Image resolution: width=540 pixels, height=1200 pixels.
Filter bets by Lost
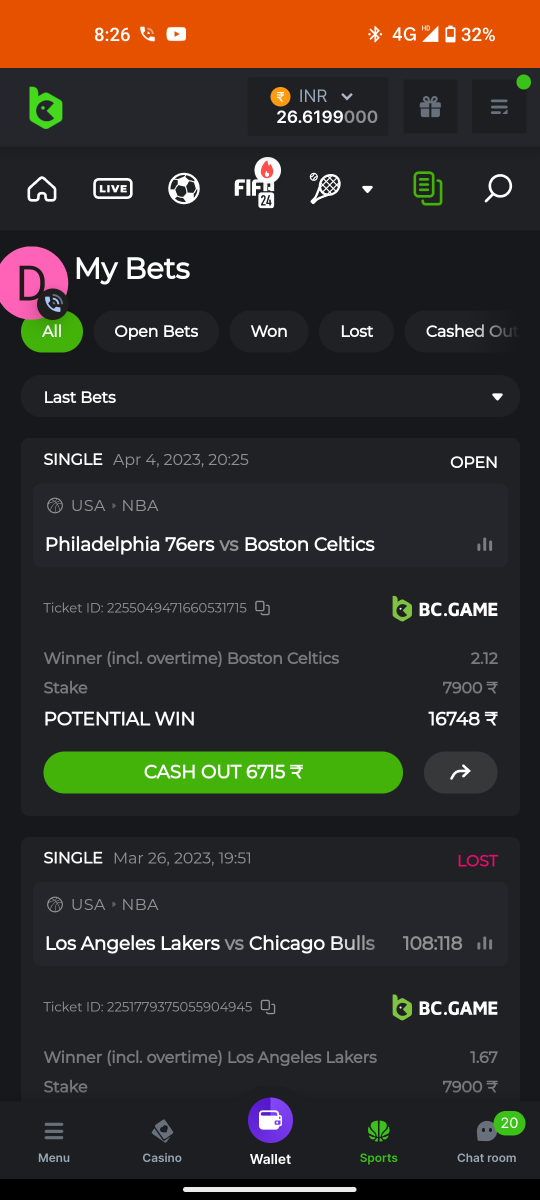(356, 331)
